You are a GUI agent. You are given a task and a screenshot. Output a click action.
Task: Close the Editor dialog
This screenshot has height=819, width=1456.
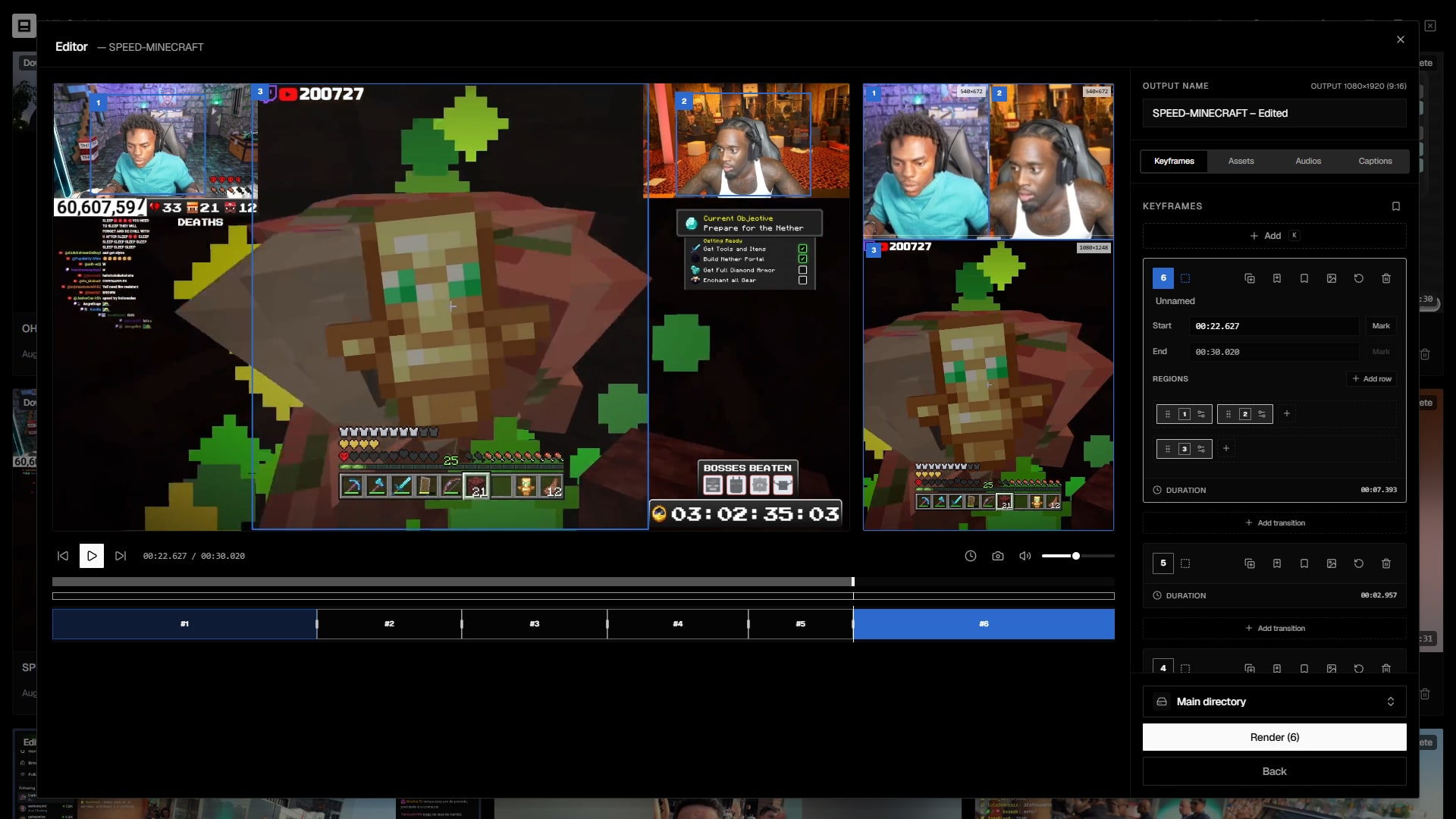pyautogui.click(x=1400, y=39)
